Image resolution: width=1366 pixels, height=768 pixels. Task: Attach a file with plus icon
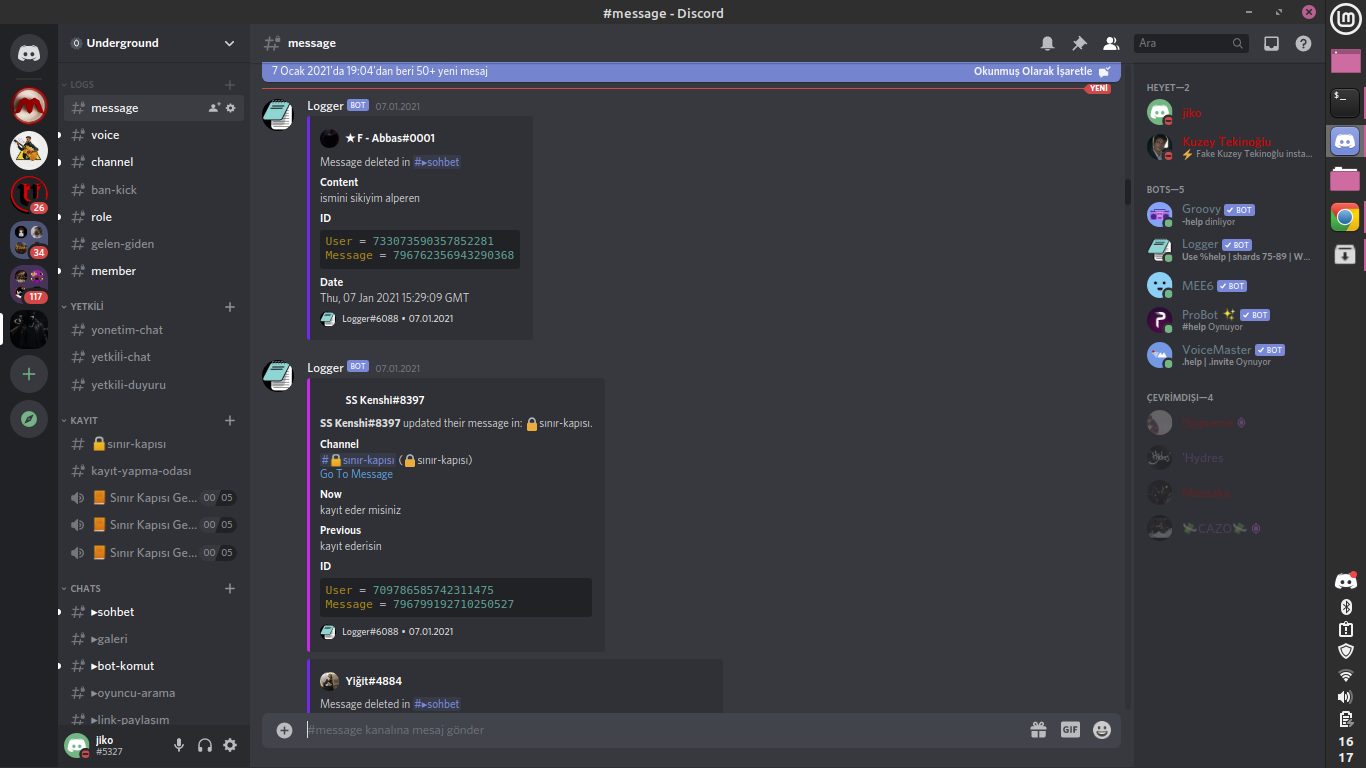click(284, 730)
